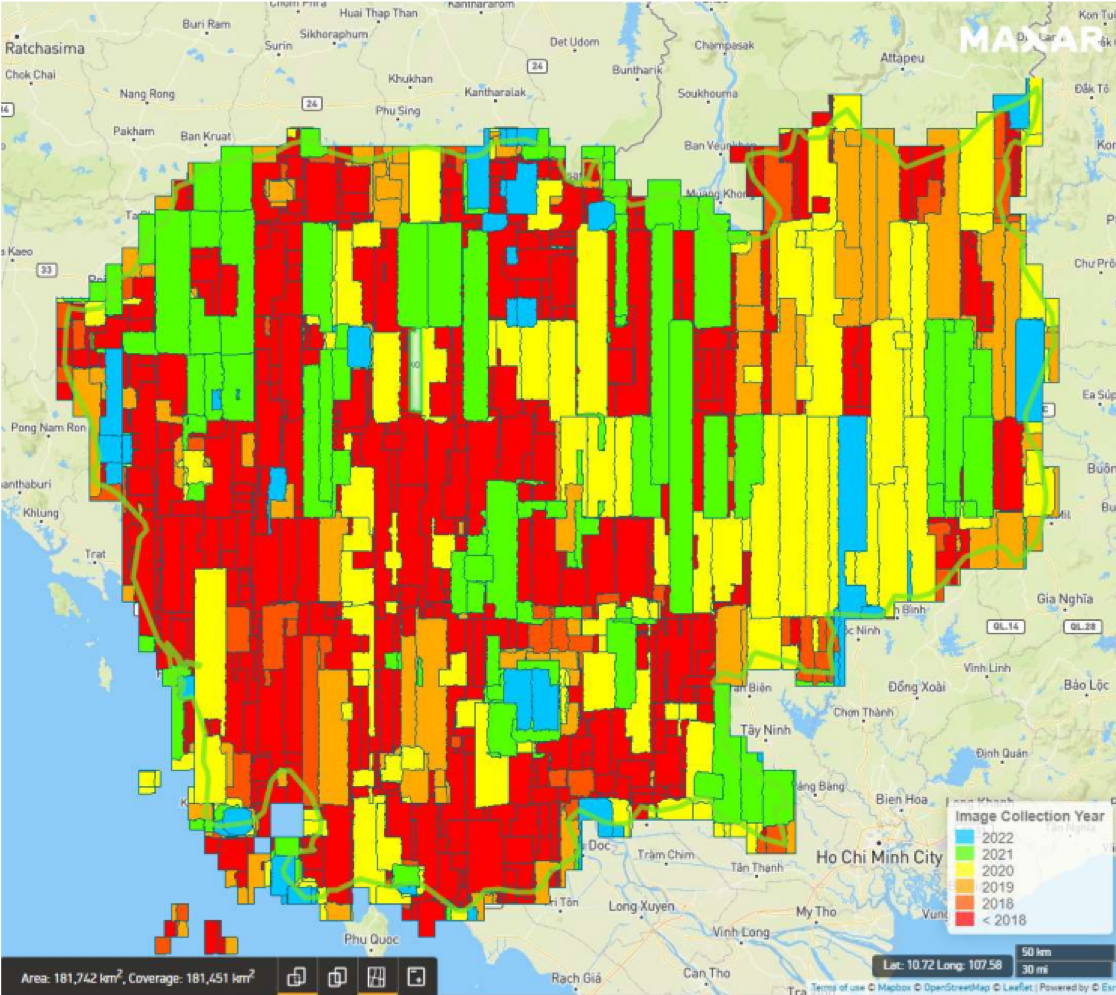
Task: Click the 'Image Collection Year' legend title
Action: click(x=1029, y=816)
